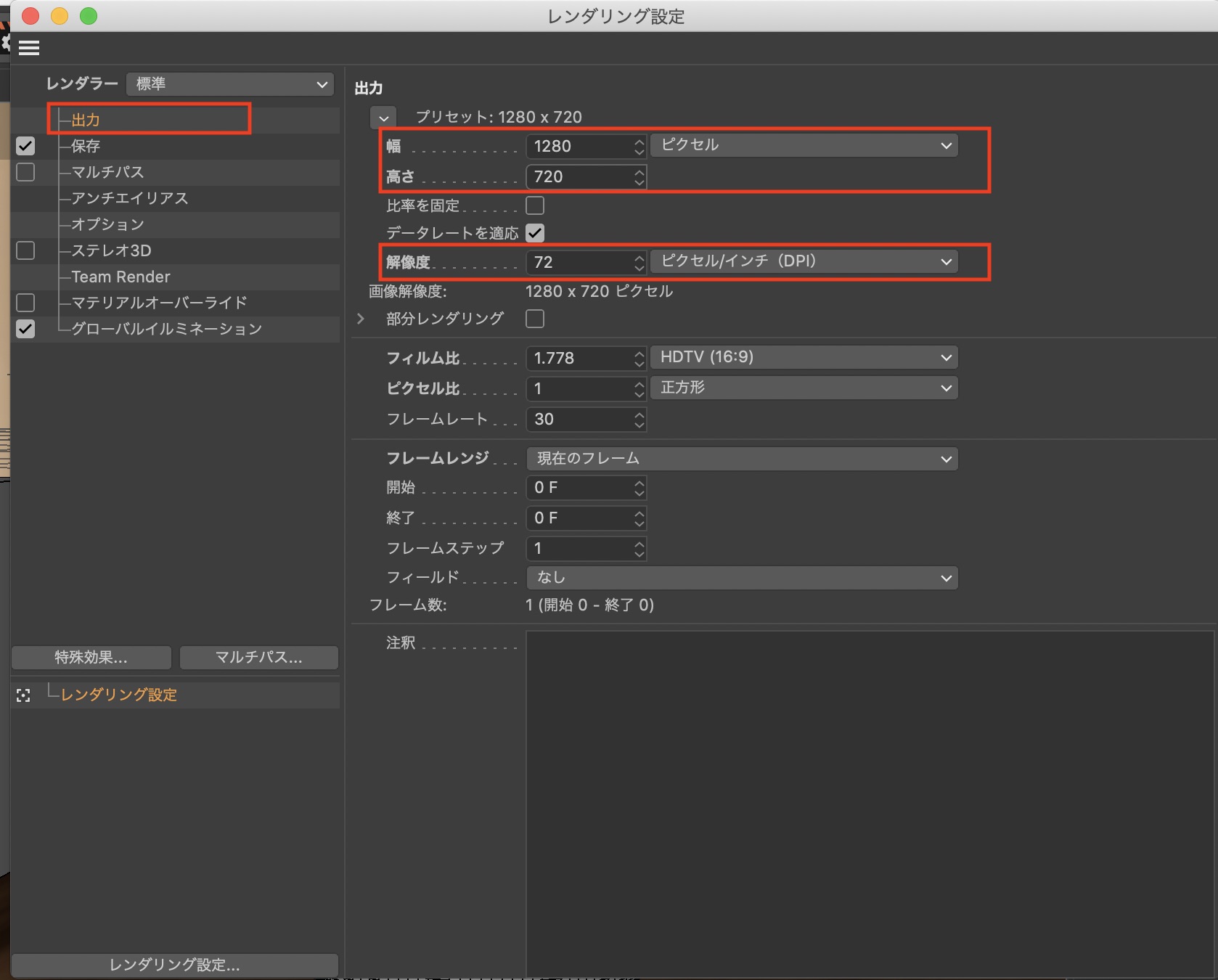The height and width of the screenshot is (980, 1218).
Task: Click the width (幅) stepper arrows
Action: tap(639, 147)
